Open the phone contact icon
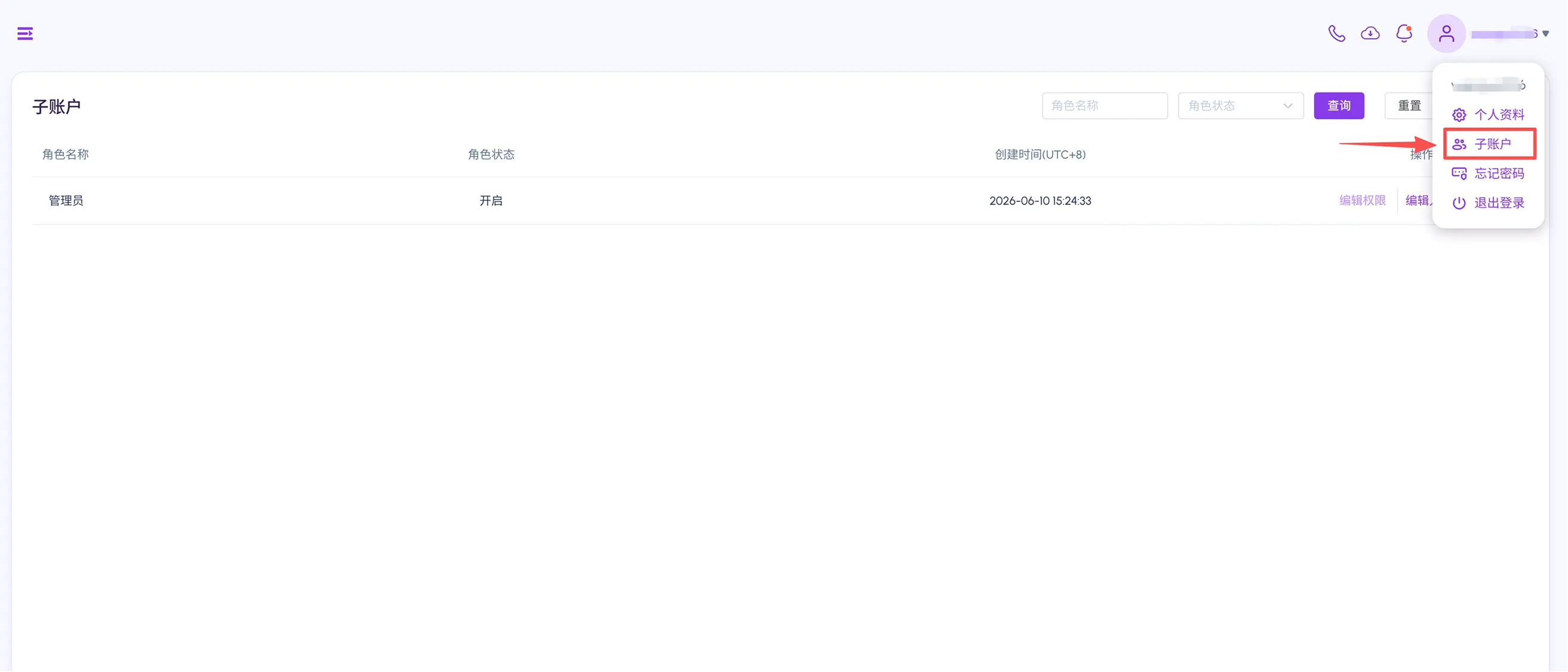The image size is (1568, 672). (x=1336, y=33)
